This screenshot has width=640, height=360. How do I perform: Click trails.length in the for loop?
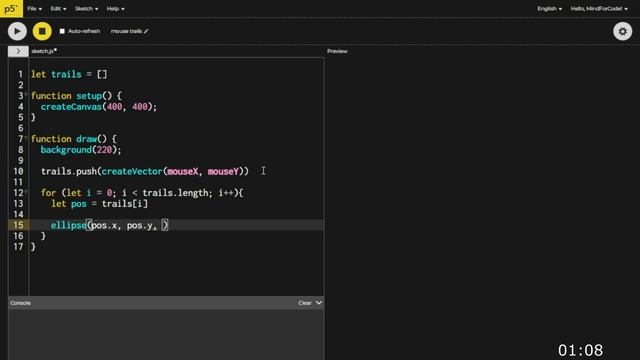coord(175,193)
